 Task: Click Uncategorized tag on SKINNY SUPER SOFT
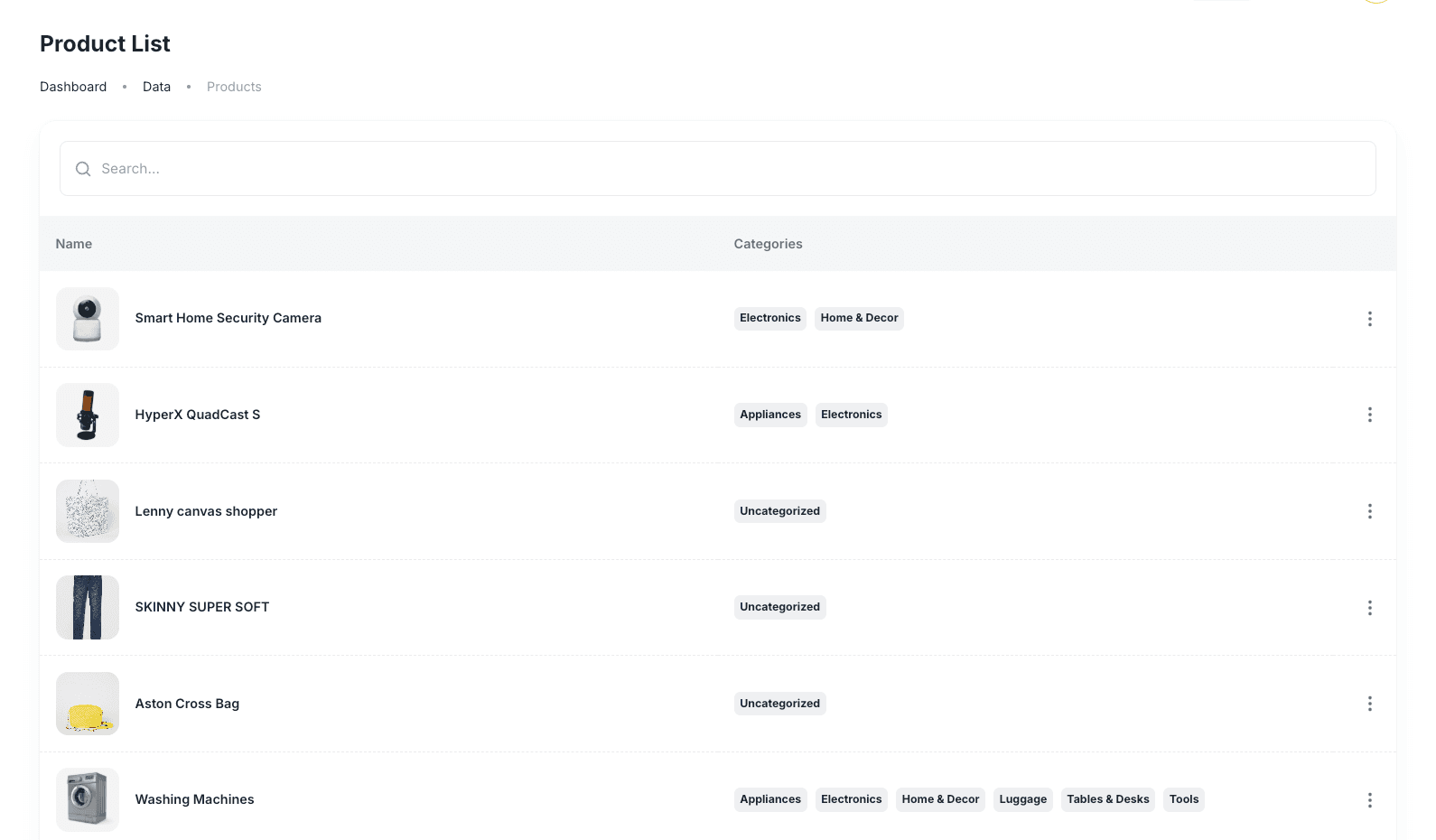(x=780, y=607)
